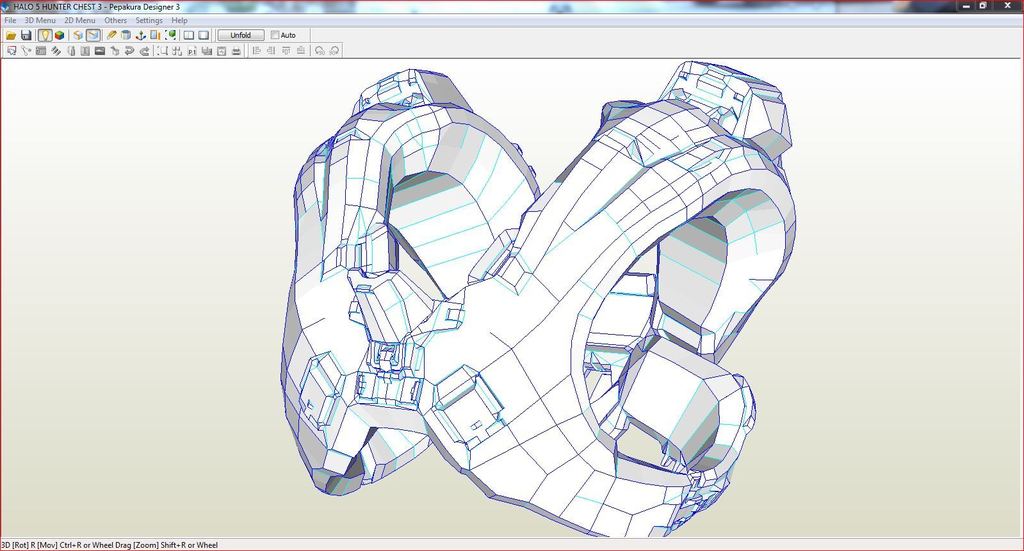
Task: Toggle the colored cube texture switch
Action: [x=59, y=35]
